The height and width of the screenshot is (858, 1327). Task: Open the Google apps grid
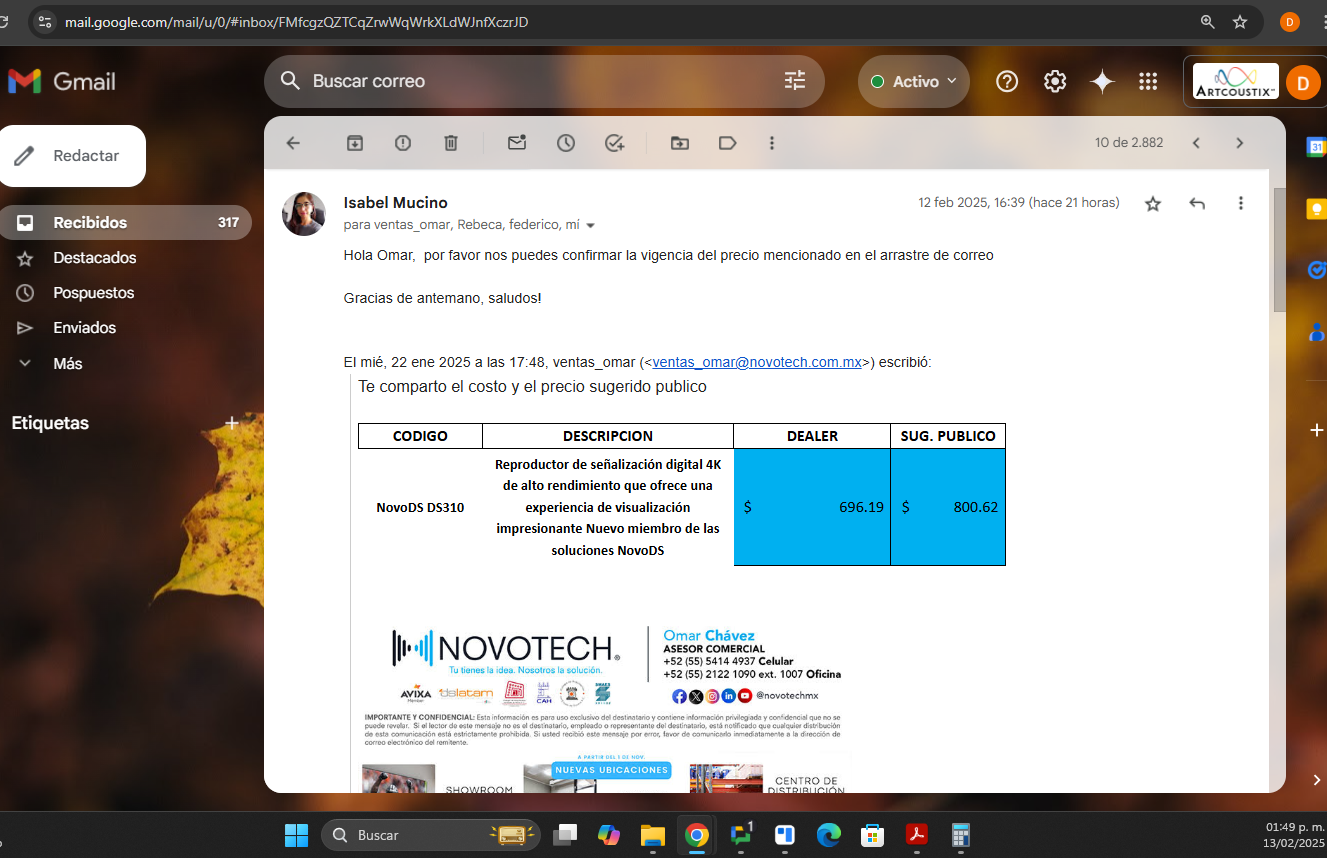(1148, 82)
